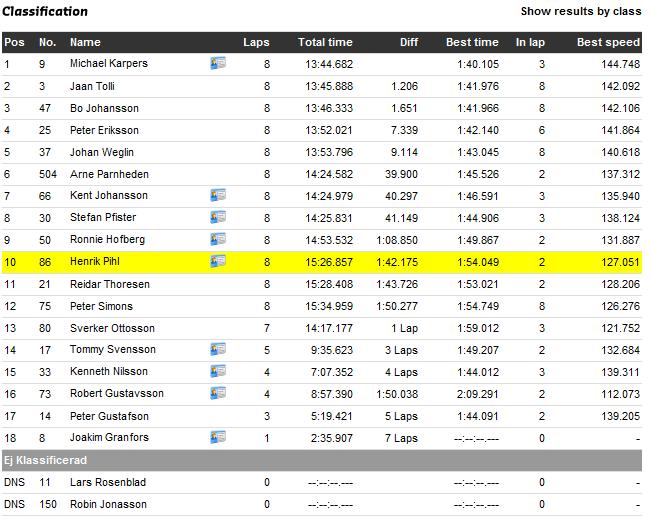Select the highlighted Henrik Pihl row name
The width and height of the screenshot is (651, 520).
coord(95,262)
